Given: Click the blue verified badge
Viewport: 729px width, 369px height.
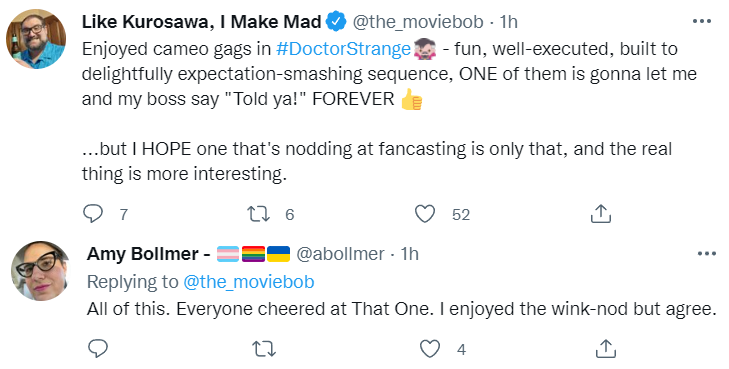Looking at the screenshot, I should click(336, 22).
